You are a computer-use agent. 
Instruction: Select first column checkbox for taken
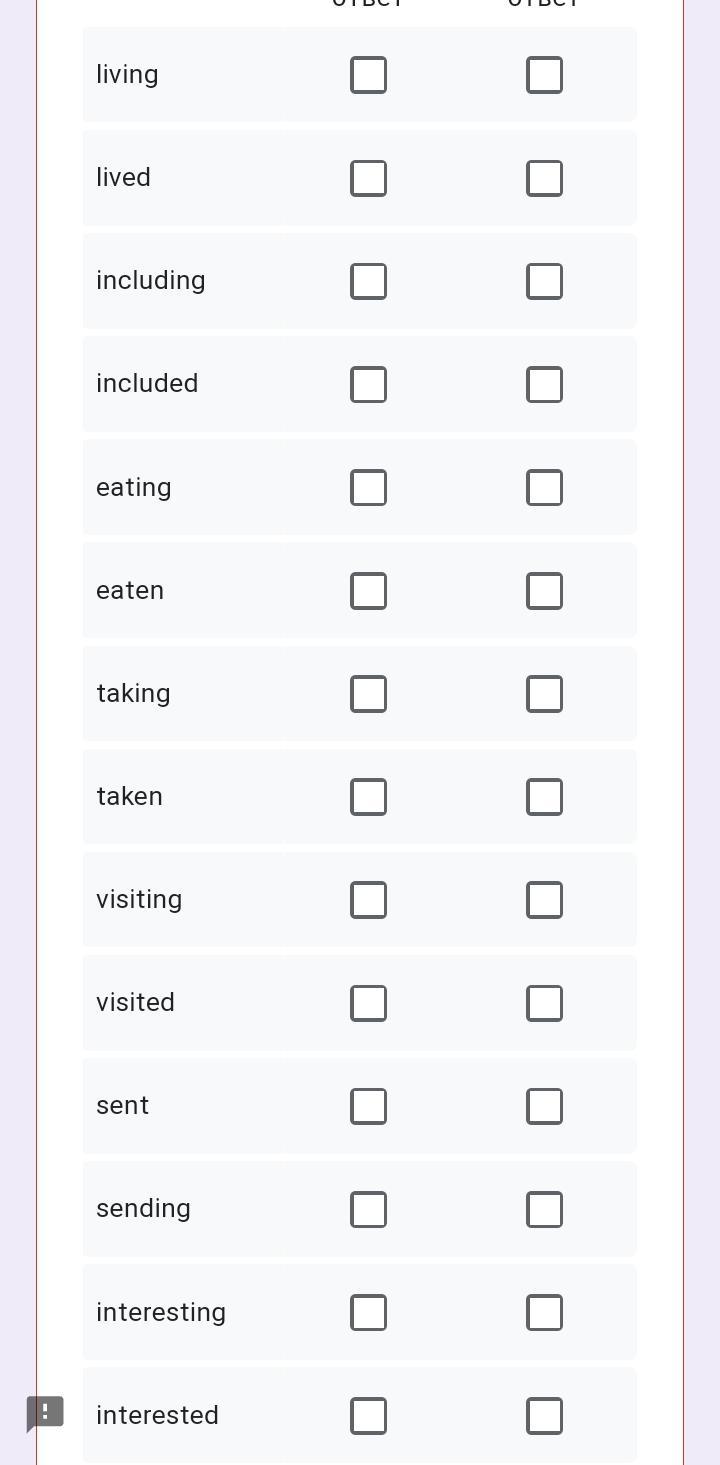click(x=368, y=797)
